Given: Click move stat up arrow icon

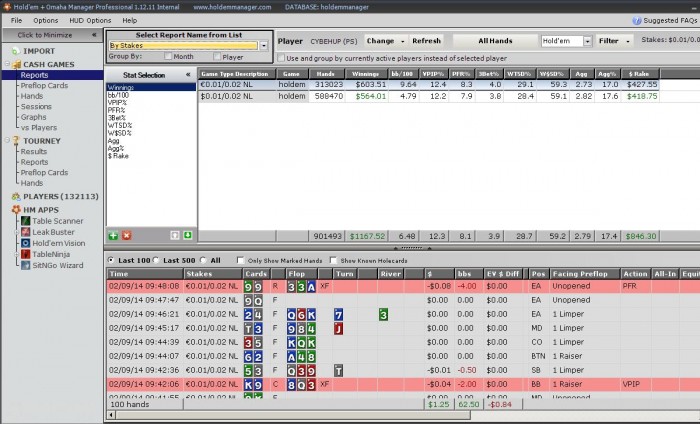Looking at the screenshot, I should [x=175, y=236].
